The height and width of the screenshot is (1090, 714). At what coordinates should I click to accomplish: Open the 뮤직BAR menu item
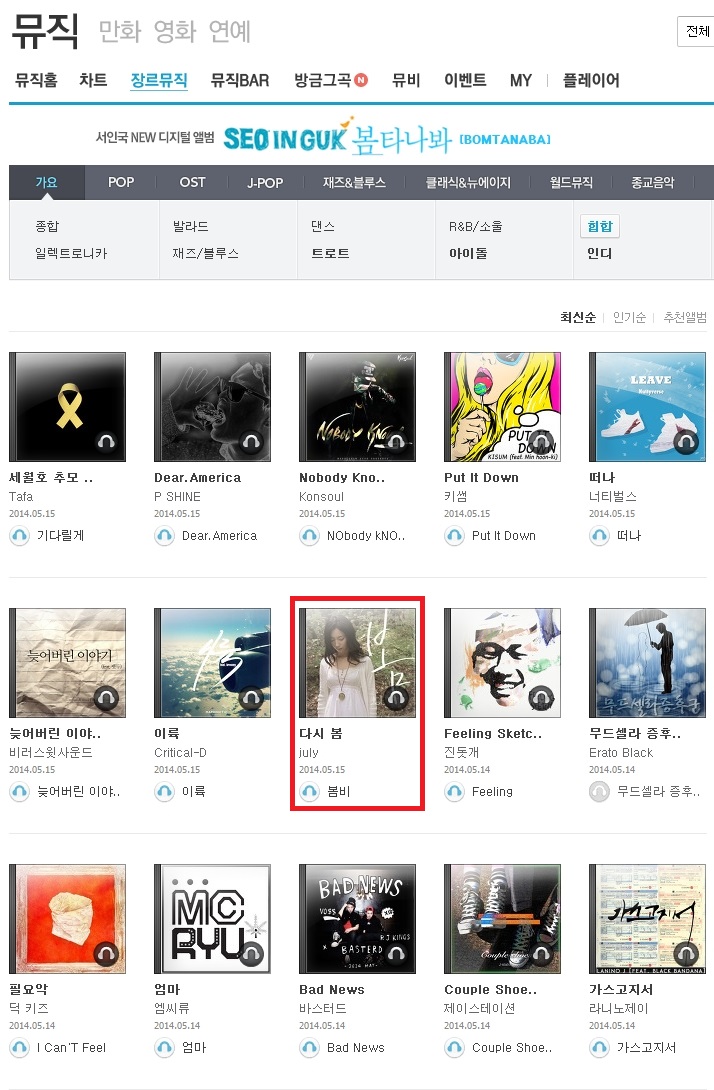coord(240,80)
